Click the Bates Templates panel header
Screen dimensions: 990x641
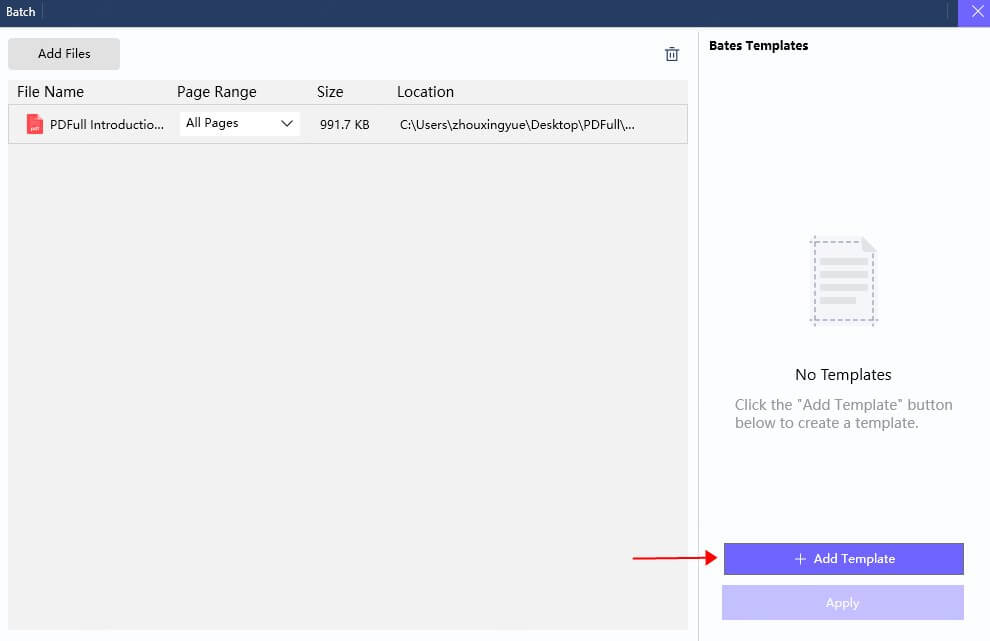tap(758, 45)
